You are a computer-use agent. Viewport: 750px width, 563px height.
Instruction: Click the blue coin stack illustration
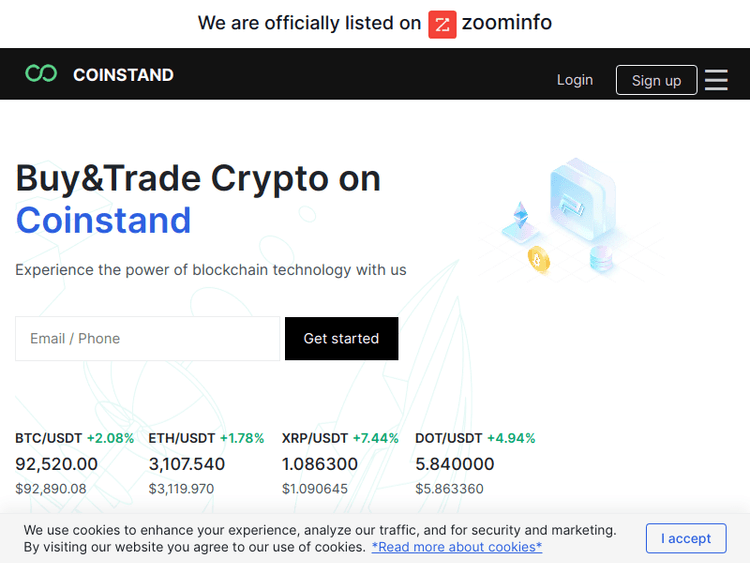[601, 259]
